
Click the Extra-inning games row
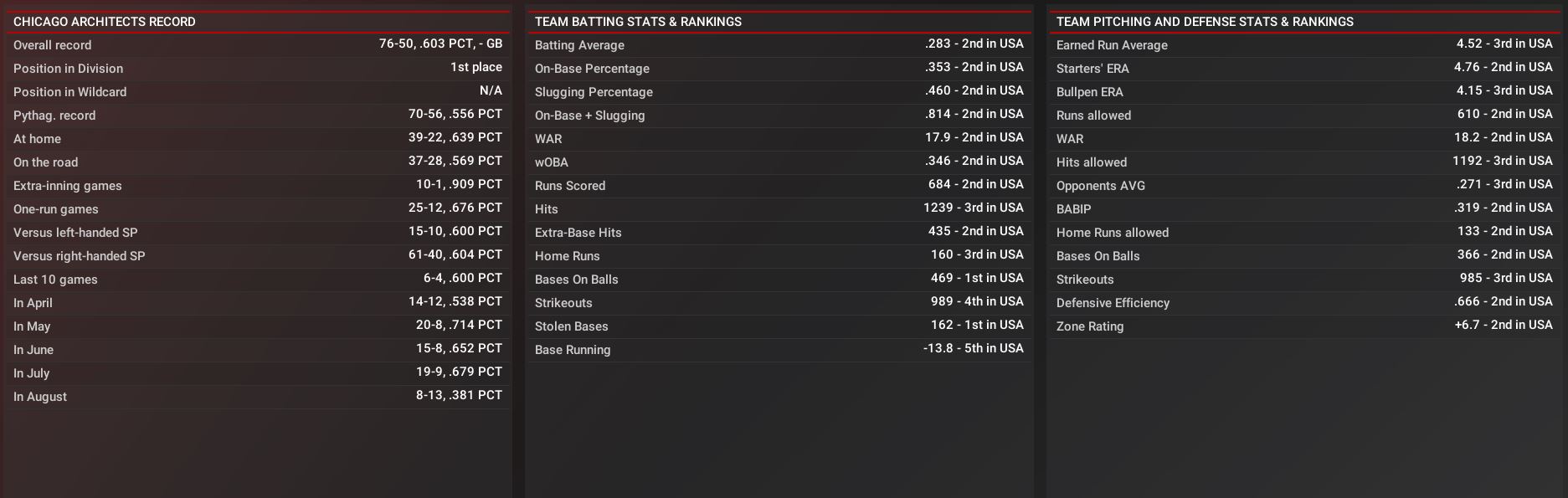point(258,186)
